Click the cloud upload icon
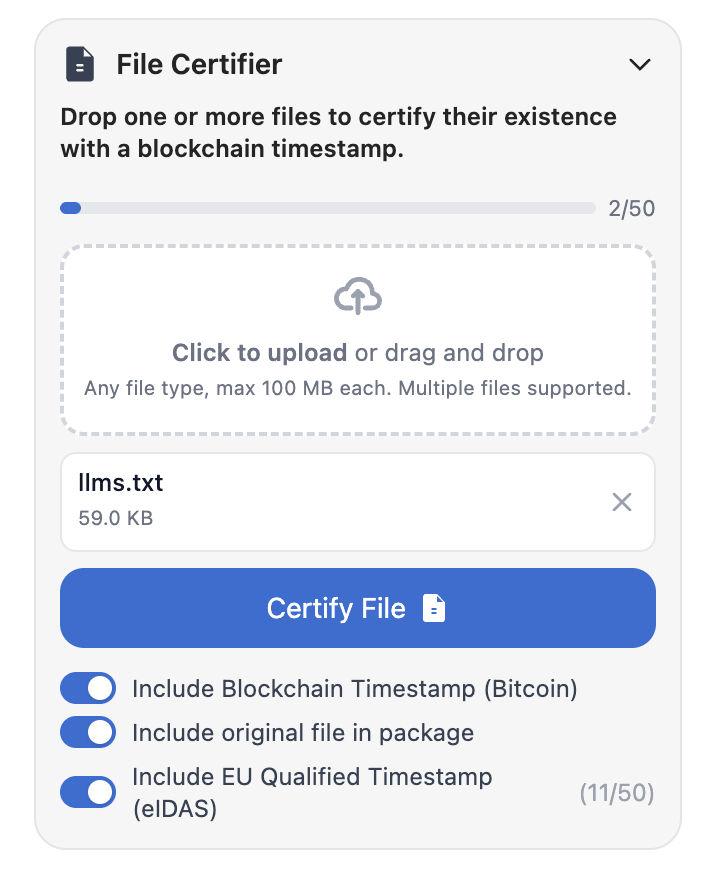Screen dimensions: 710x872 point(357,295)
